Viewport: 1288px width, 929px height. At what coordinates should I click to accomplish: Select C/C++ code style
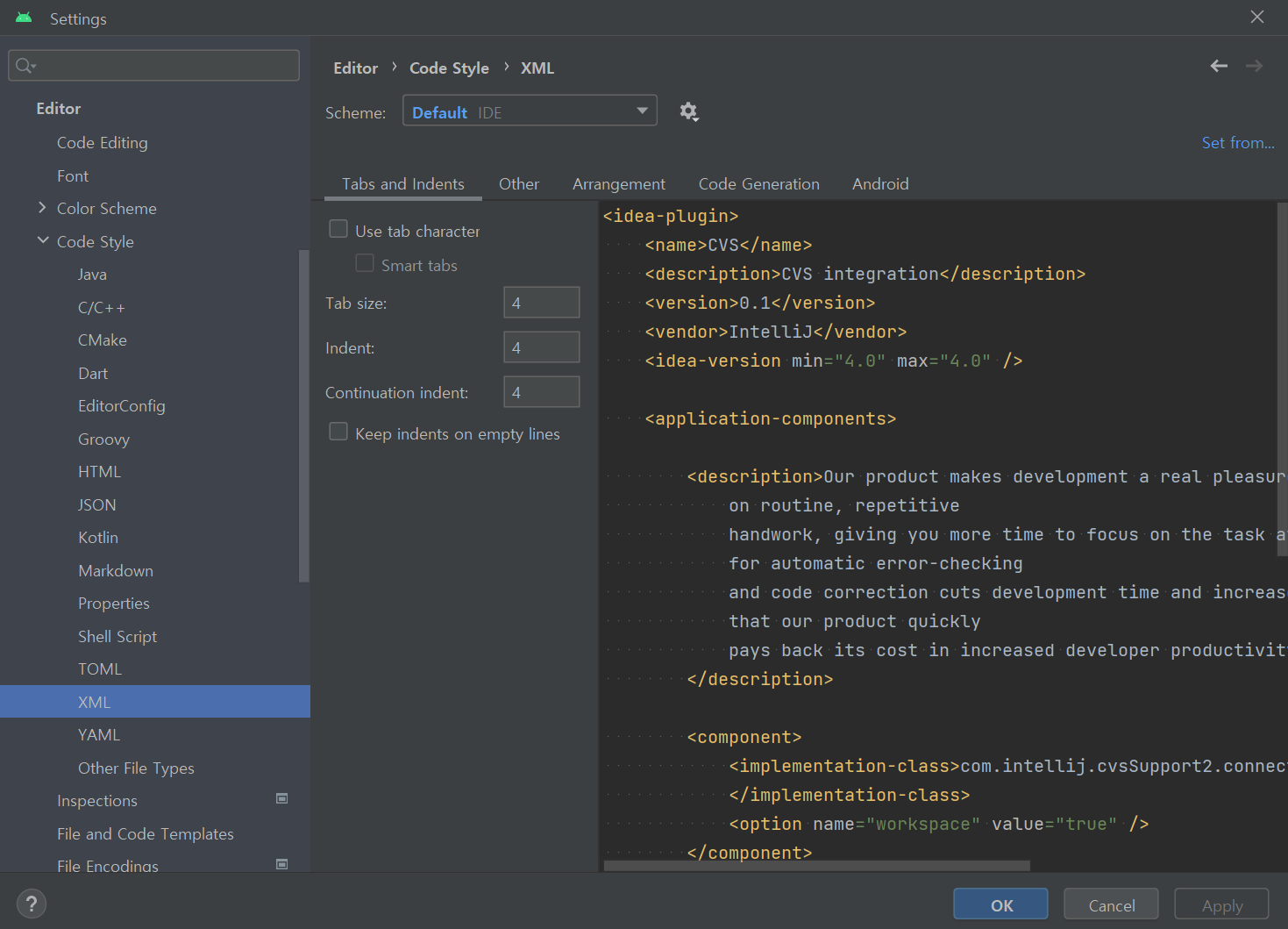pos(102,307)
